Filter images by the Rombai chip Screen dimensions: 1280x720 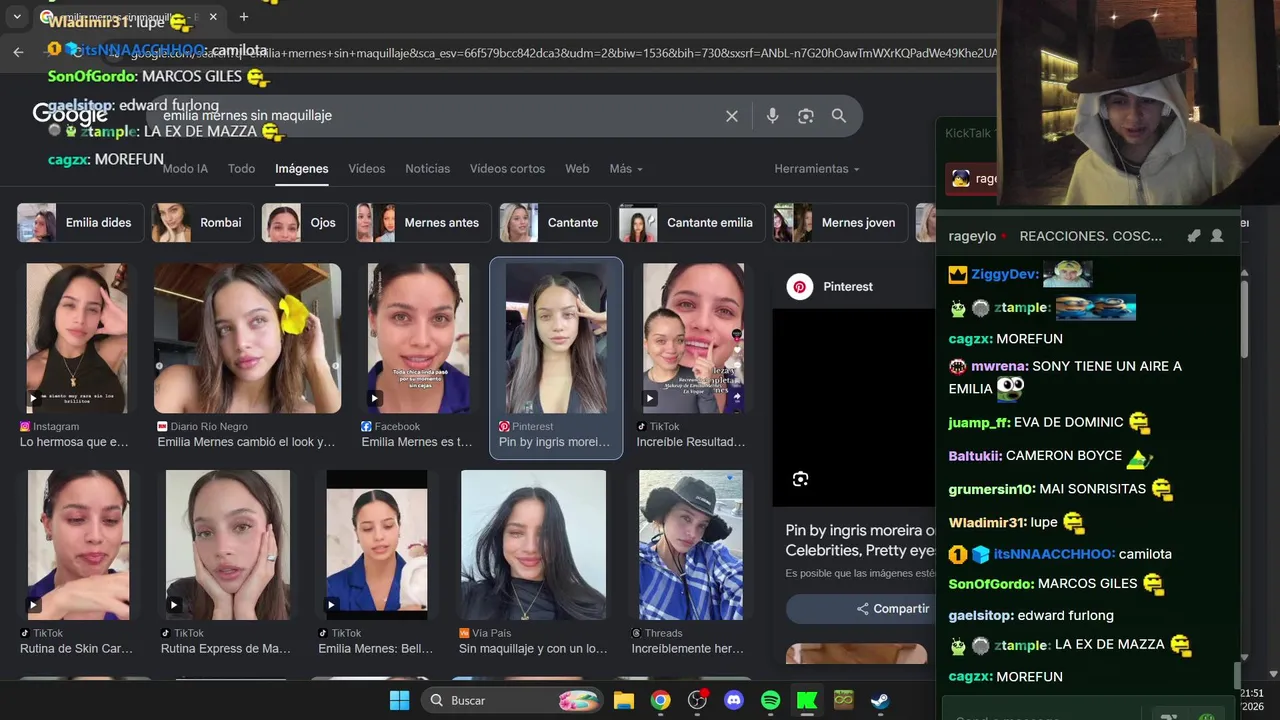[203, 223]
